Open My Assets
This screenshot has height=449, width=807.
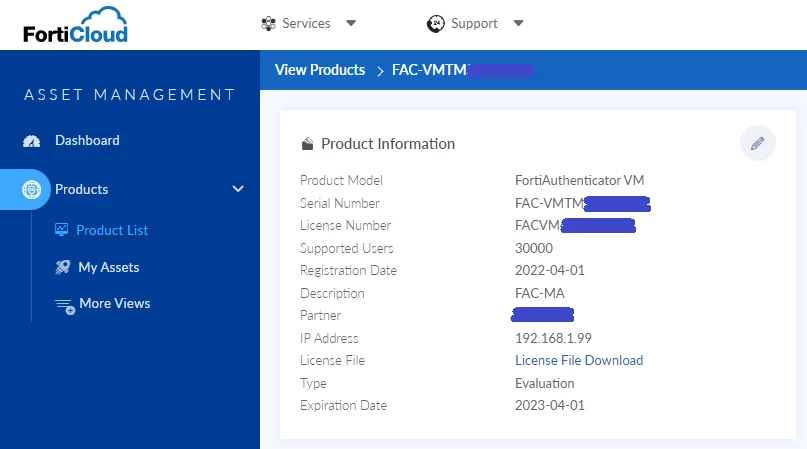[109, 267]
